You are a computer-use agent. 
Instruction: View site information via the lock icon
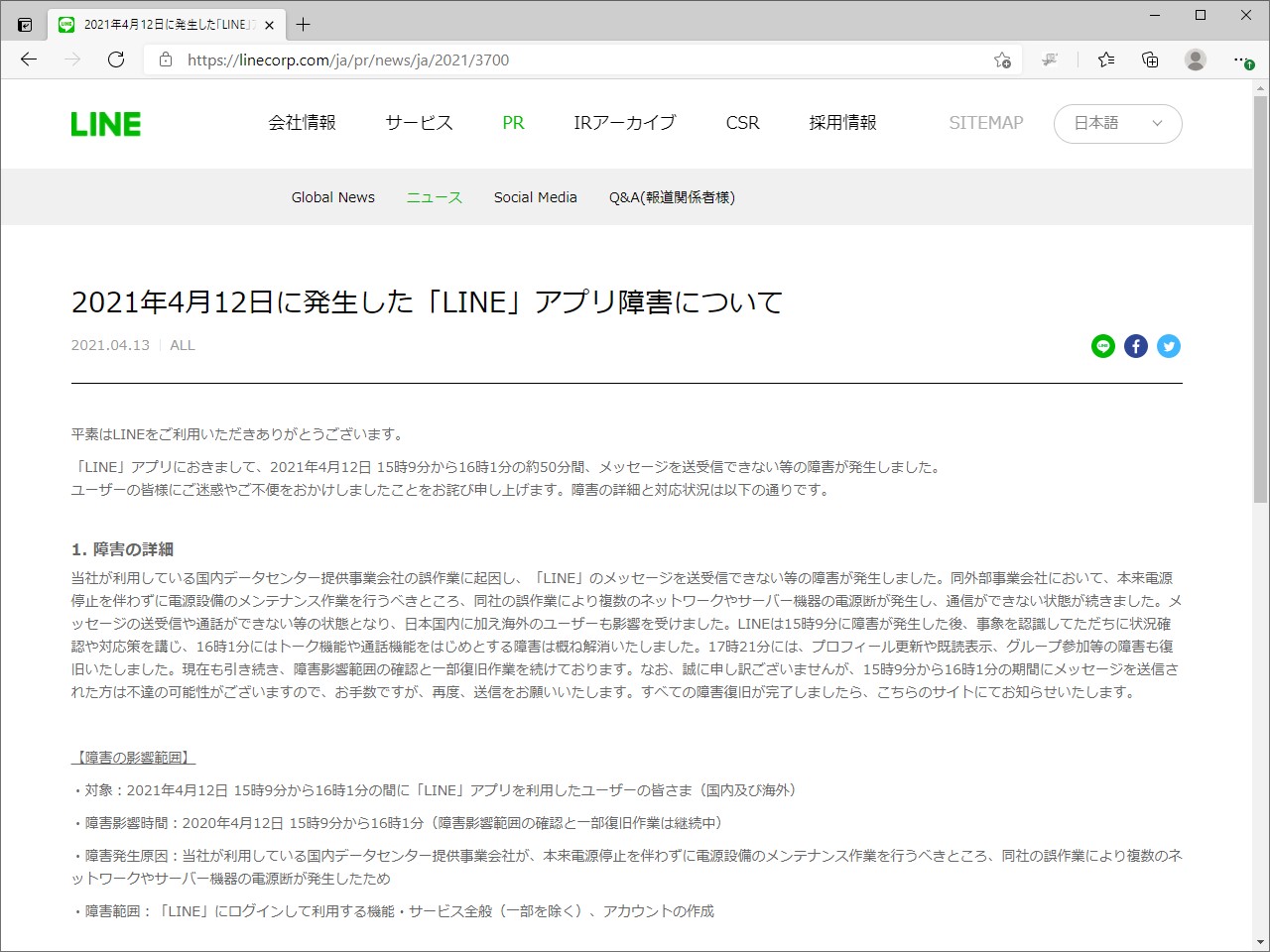click(164, 59)
